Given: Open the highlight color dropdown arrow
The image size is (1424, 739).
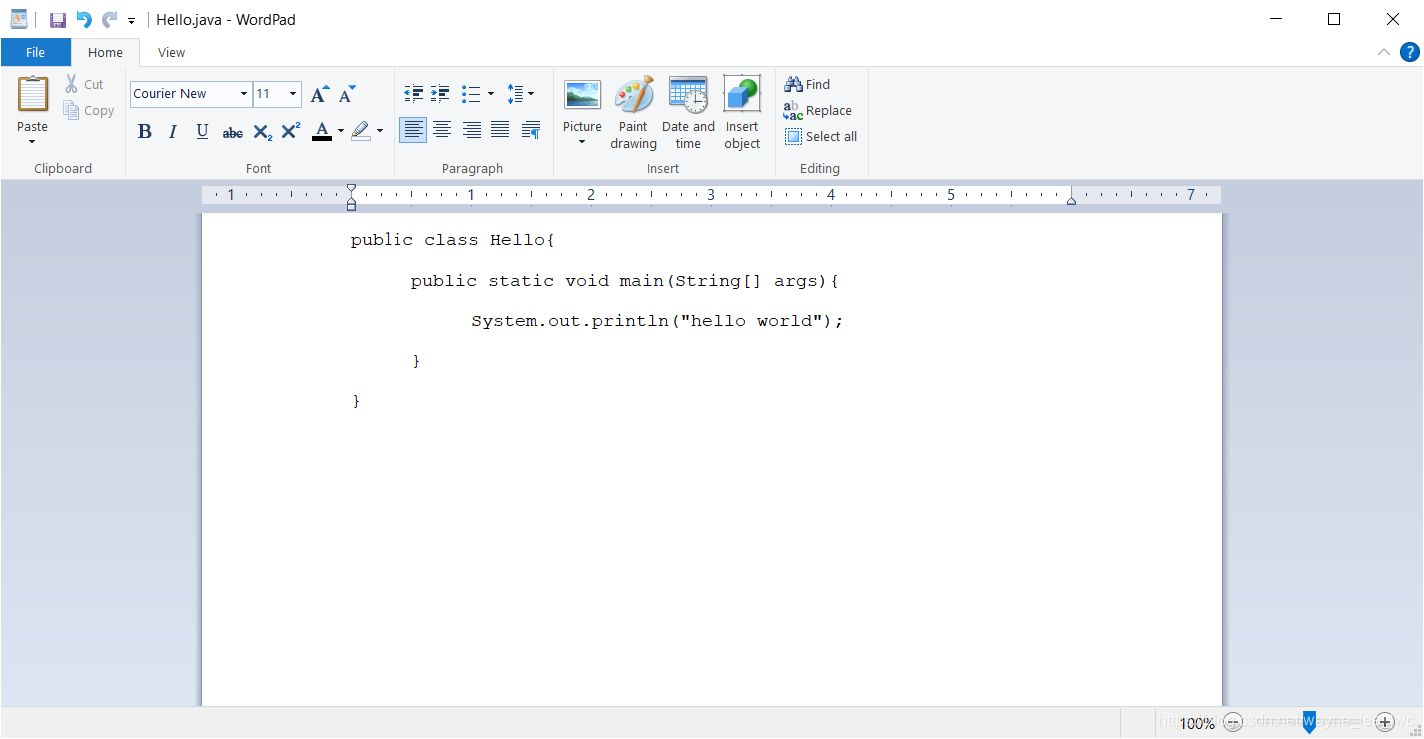Looking at the screenshot, I should [380, 131].
